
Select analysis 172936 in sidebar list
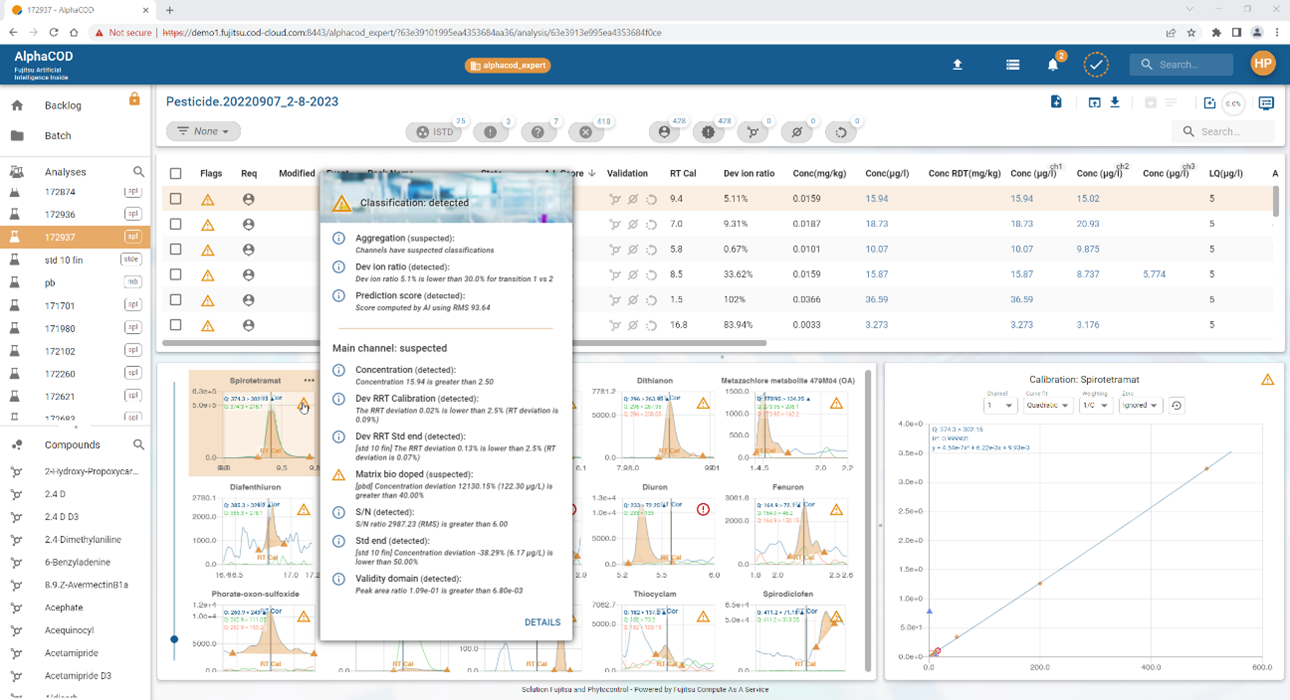click(60, 214)
